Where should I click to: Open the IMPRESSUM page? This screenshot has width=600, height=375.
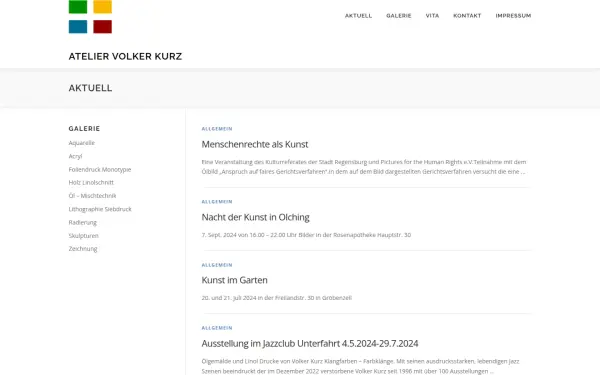click(x=513, y=16)
